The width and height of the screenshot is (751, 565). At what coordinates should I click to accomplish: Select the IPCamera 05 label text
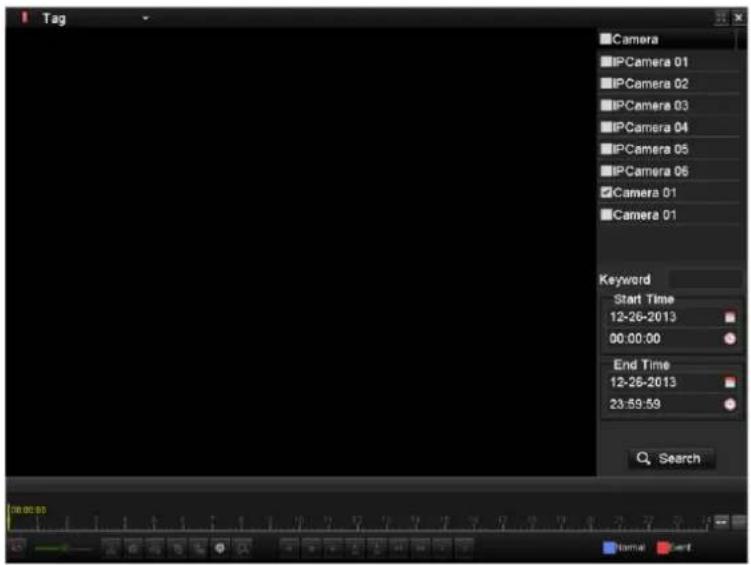650,149
